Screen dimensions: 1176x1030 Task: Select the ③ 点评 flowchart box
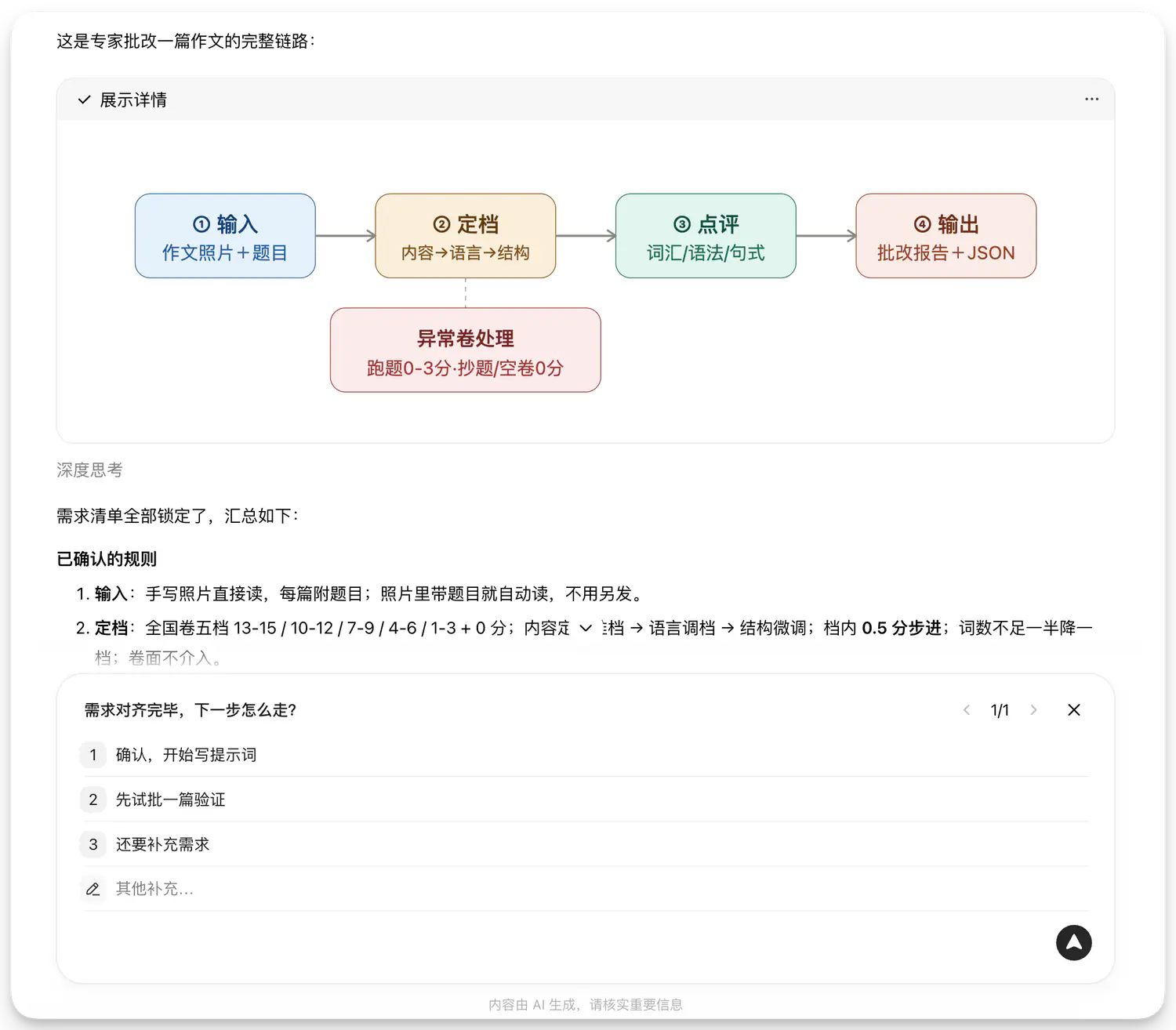point(706,236)
